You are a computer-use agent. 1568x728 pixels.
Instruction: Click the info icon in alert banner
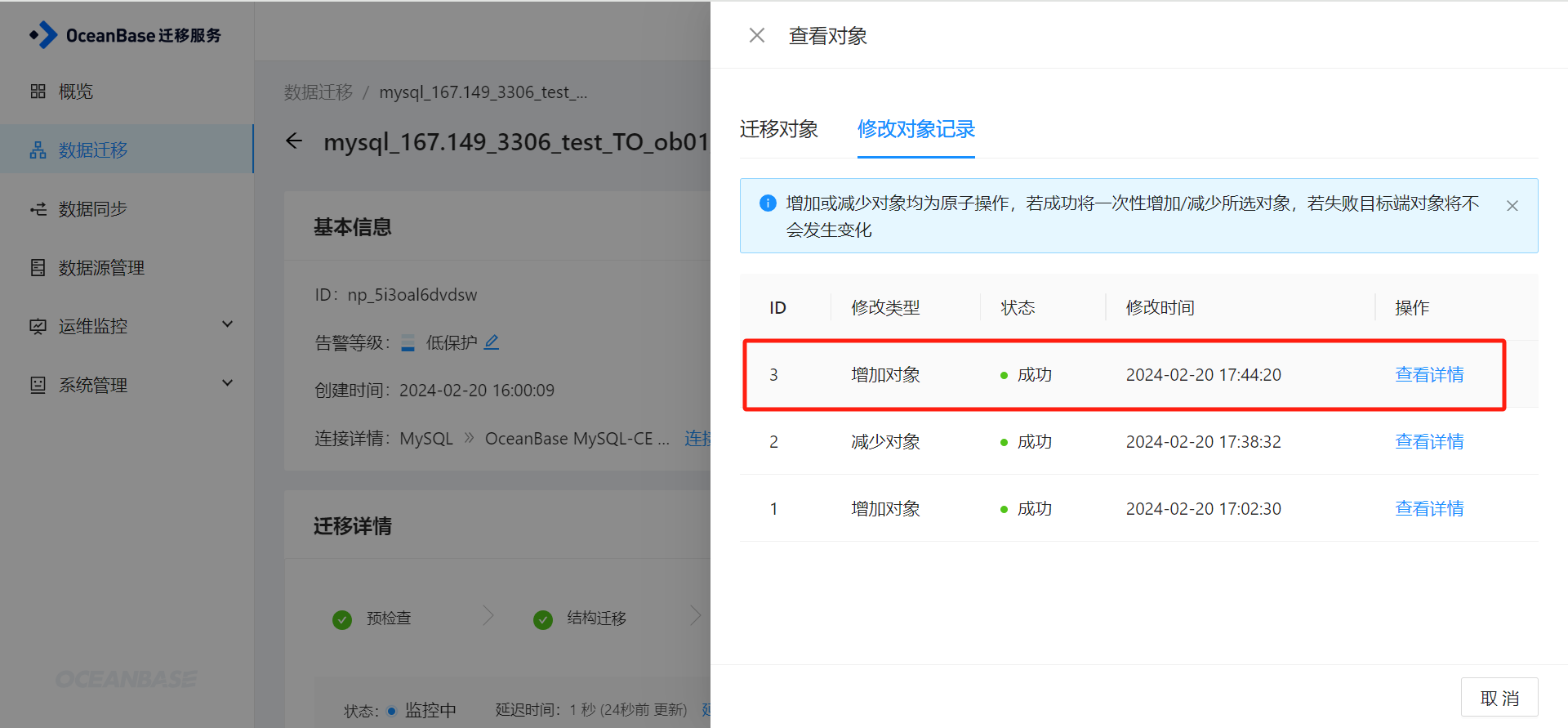tap(768, 203)
